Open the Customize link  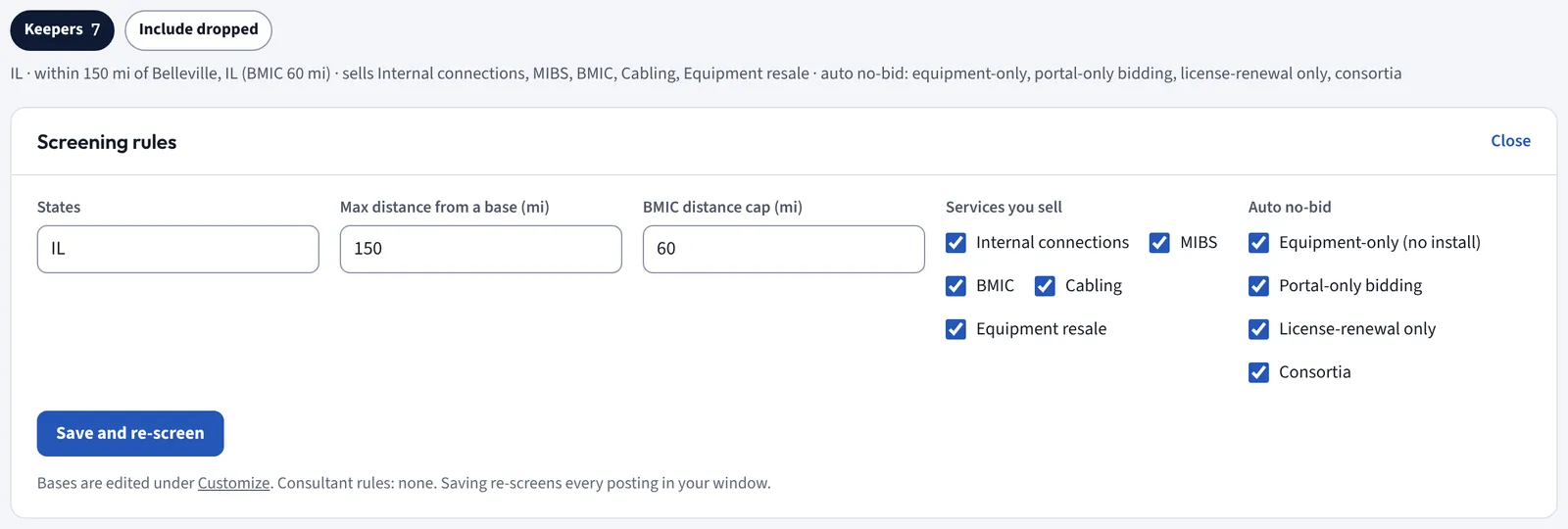point(233,483)
